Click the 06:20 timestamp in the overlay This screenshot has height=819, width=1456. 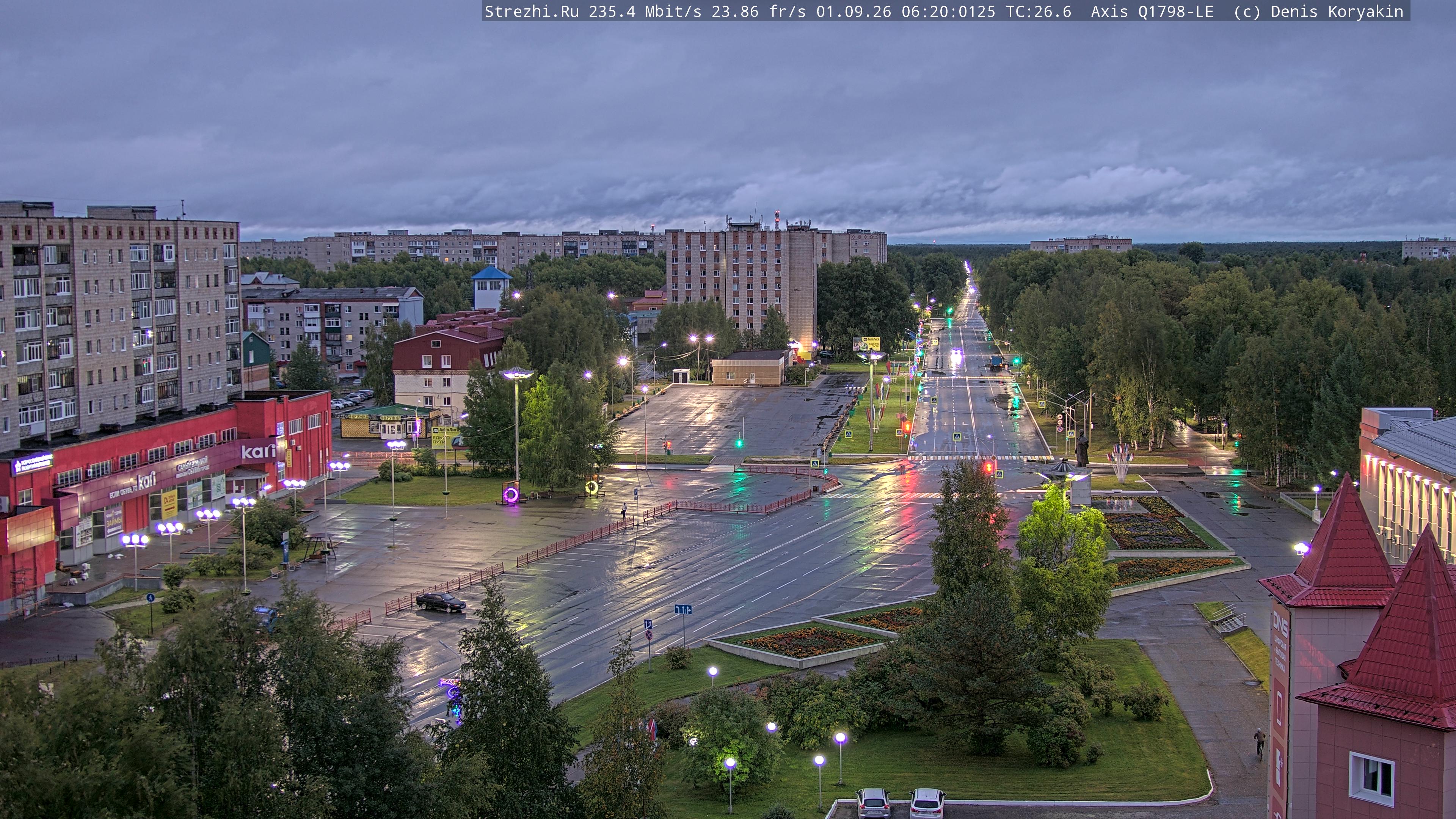pyautogui.click(x=925, y=11)
